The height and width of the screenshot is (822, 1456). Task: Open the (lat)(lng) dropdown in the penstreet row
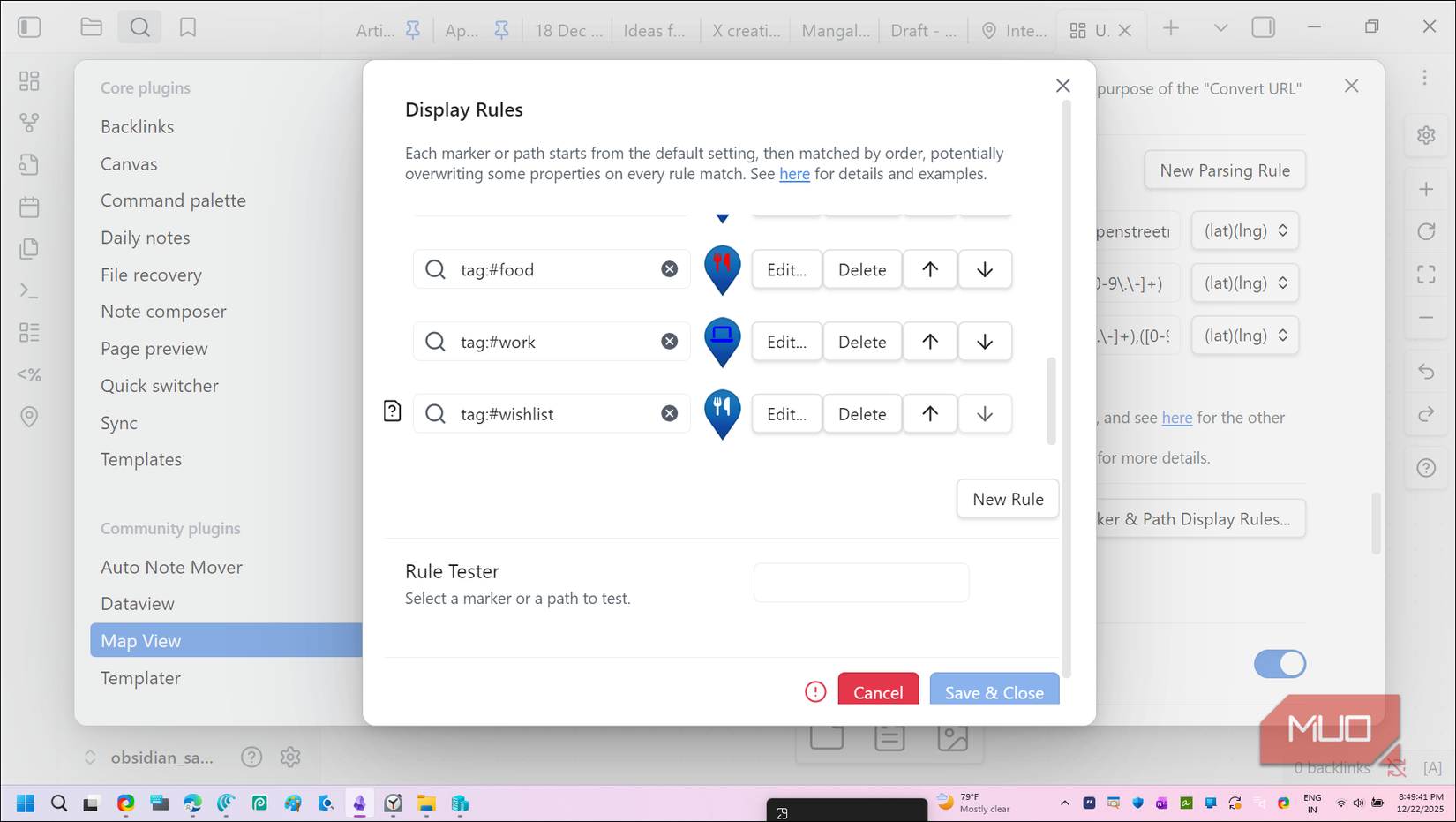pyautogui.click(x=1245, y=231)
